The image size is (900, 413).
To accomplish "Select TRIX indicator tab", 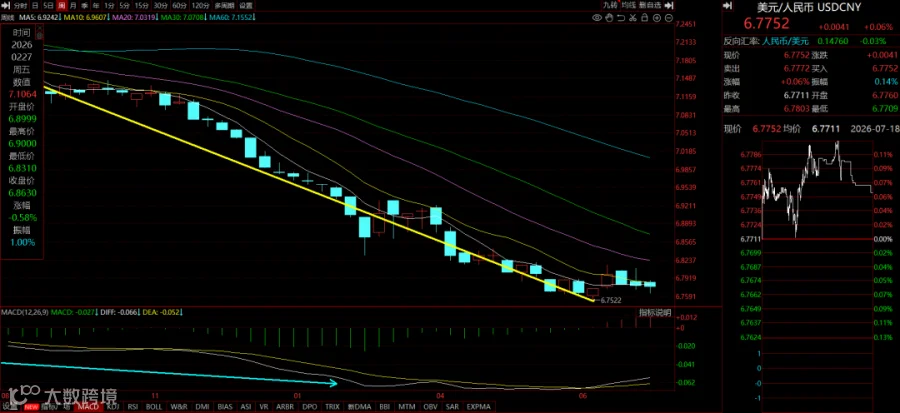I will tap(332, 407).
